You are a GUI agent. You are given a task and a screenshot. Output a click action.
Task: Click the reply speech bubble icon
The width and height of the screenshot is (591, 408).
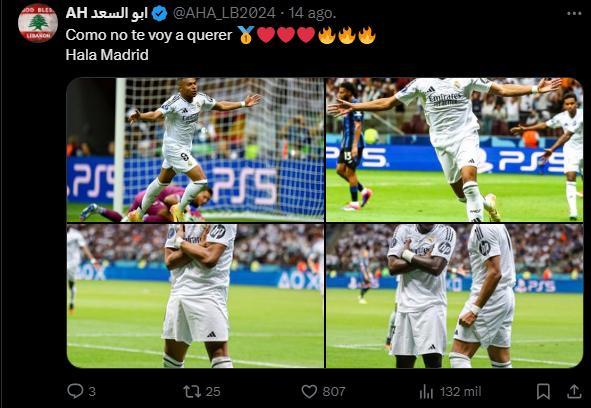click(x=75, y=391)
